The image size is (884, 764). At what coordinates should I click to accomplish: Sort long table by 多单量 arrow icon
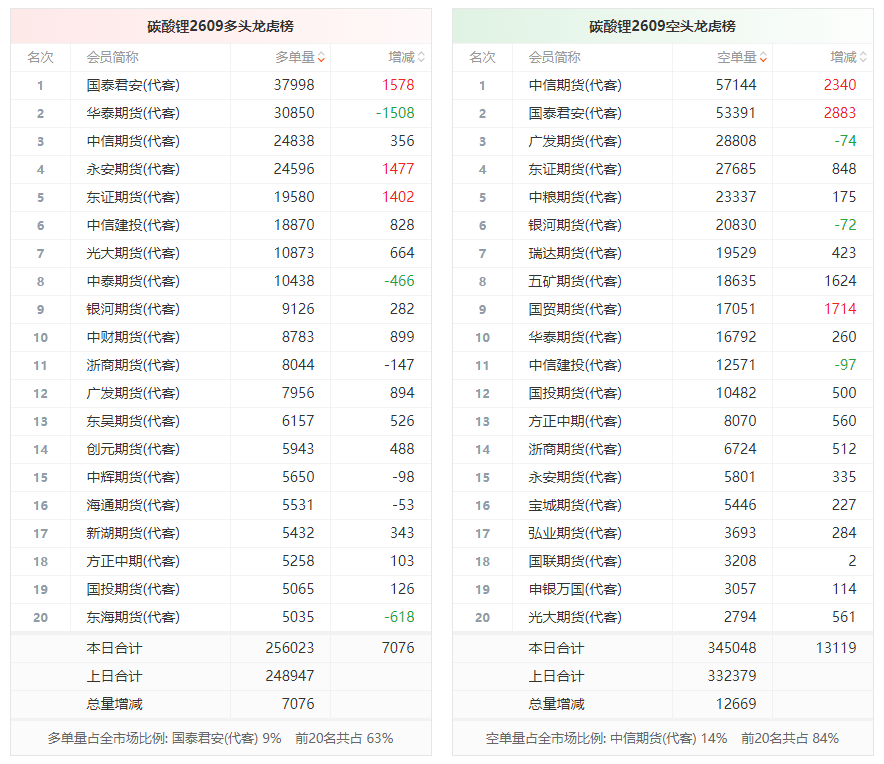coord(321,58)
